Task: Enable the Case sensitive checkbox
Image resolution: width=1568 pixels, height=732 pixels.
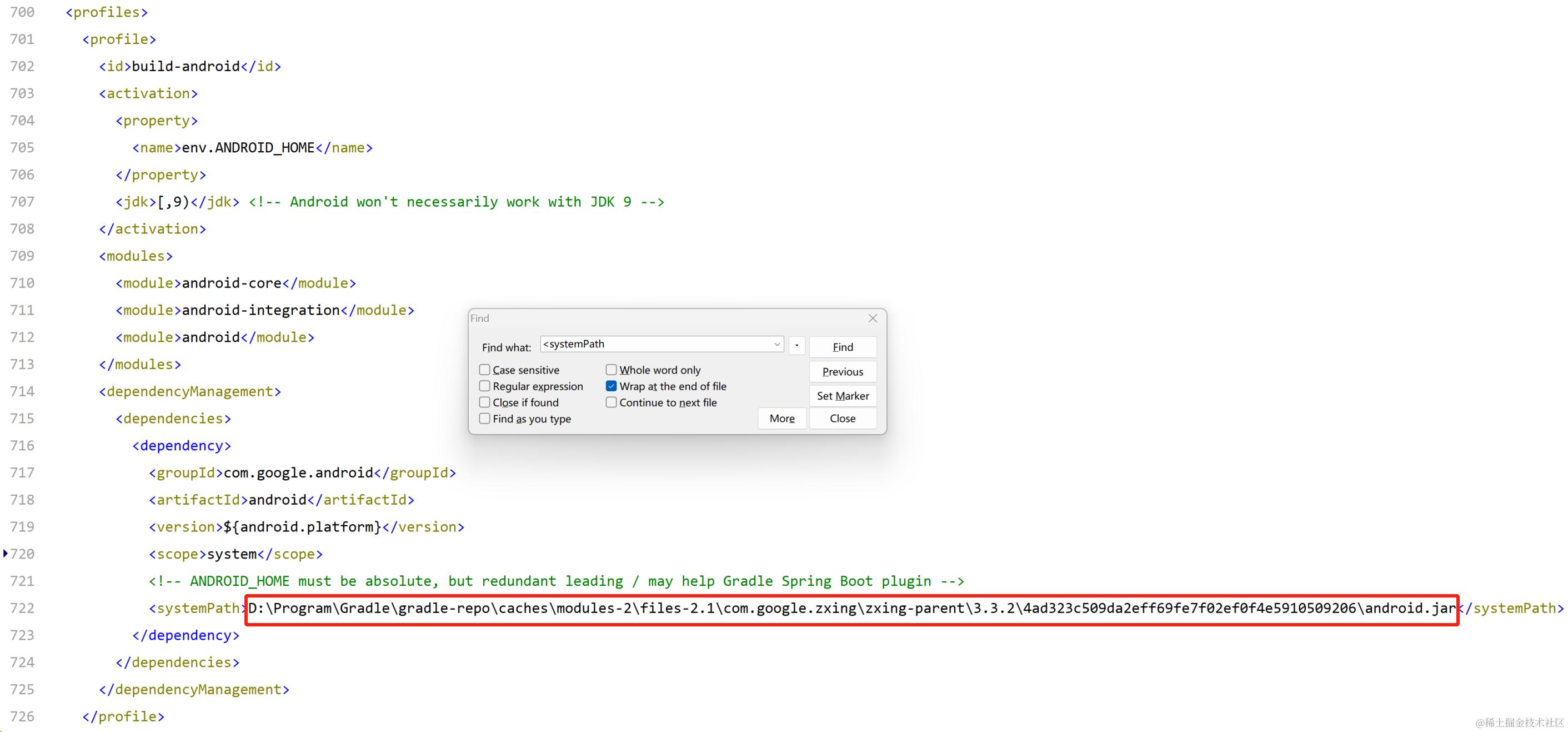Action: point(484,370)
